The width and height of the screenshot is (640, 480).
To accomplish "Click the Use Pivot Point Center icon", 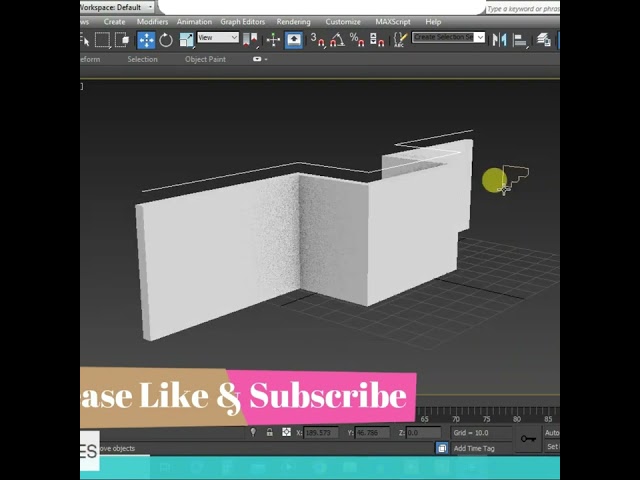I will [x=251, y=40].
